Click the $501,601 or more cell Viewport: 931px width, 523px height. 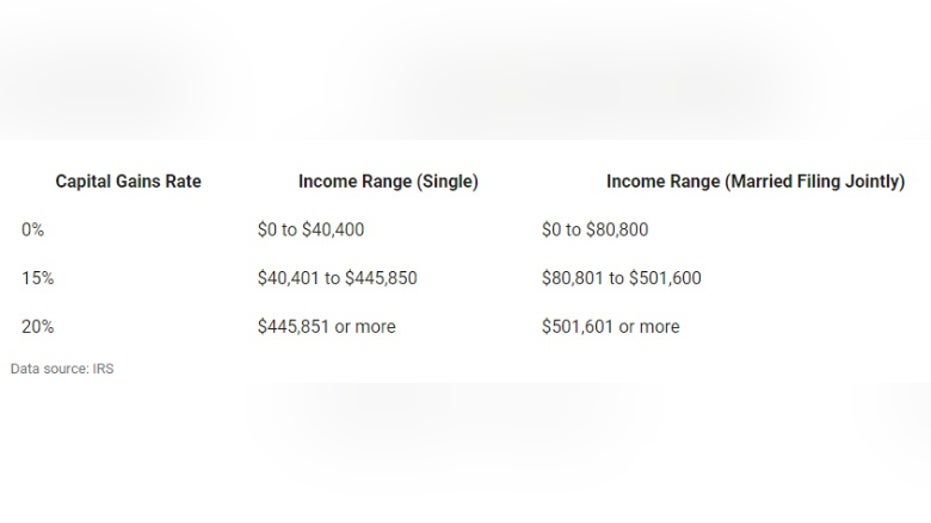click(610, 327)
